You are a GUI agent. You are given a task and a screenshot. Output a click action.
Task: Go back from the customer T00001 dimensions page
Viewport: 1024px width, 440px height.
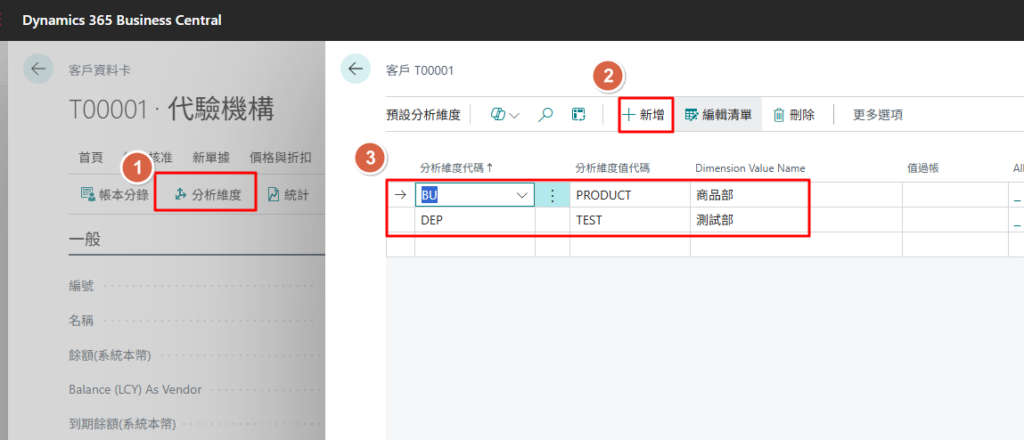point(355,69)
